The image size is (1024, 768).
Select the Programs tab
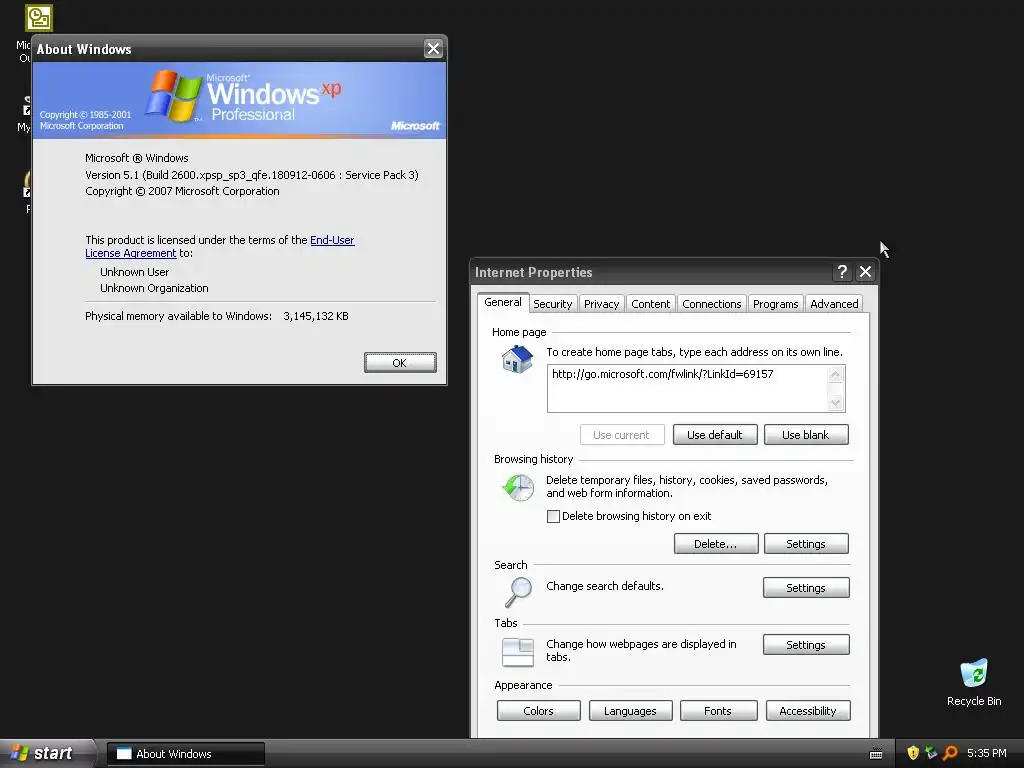point(775,304)
